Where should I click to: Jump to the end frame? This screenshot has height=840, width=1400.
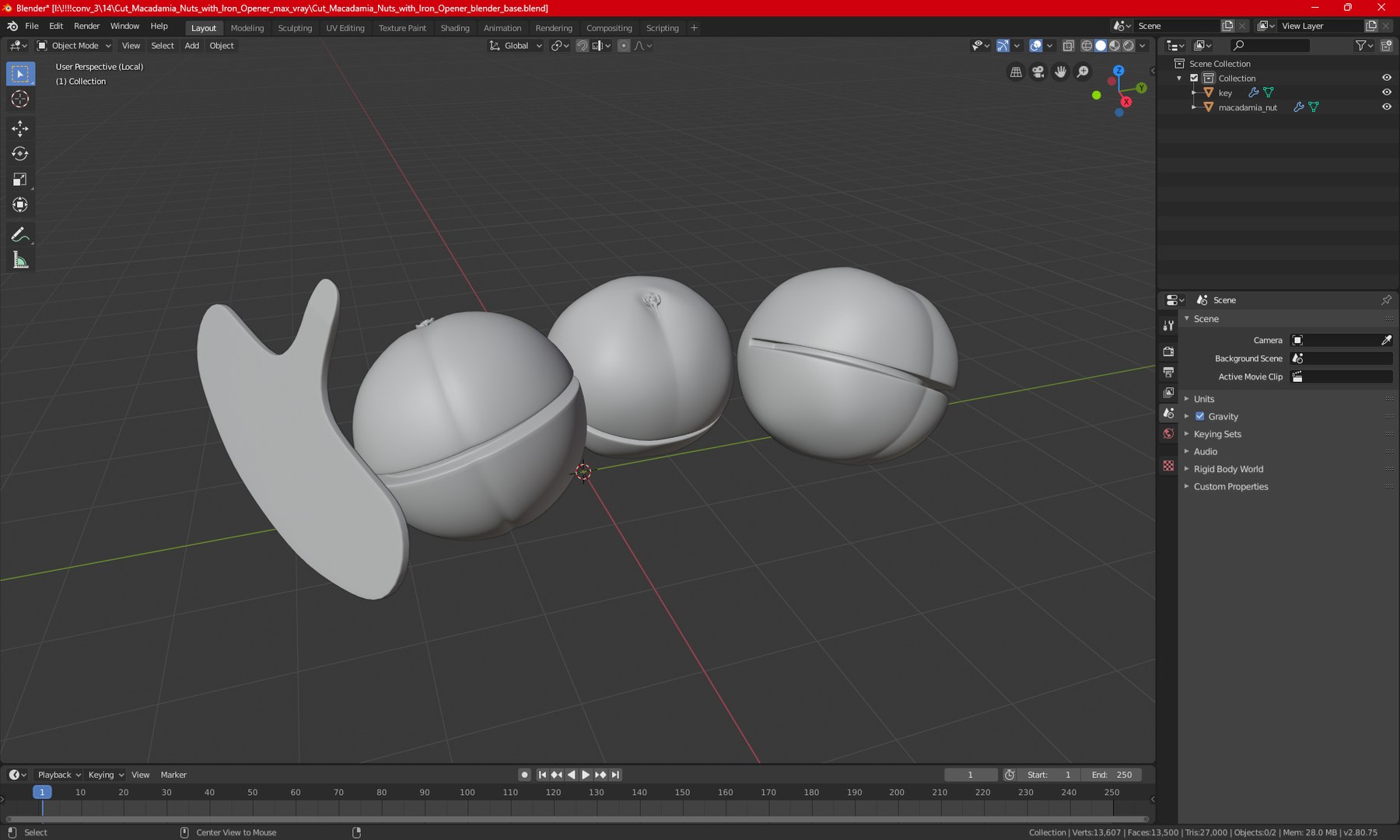point(615,775)
